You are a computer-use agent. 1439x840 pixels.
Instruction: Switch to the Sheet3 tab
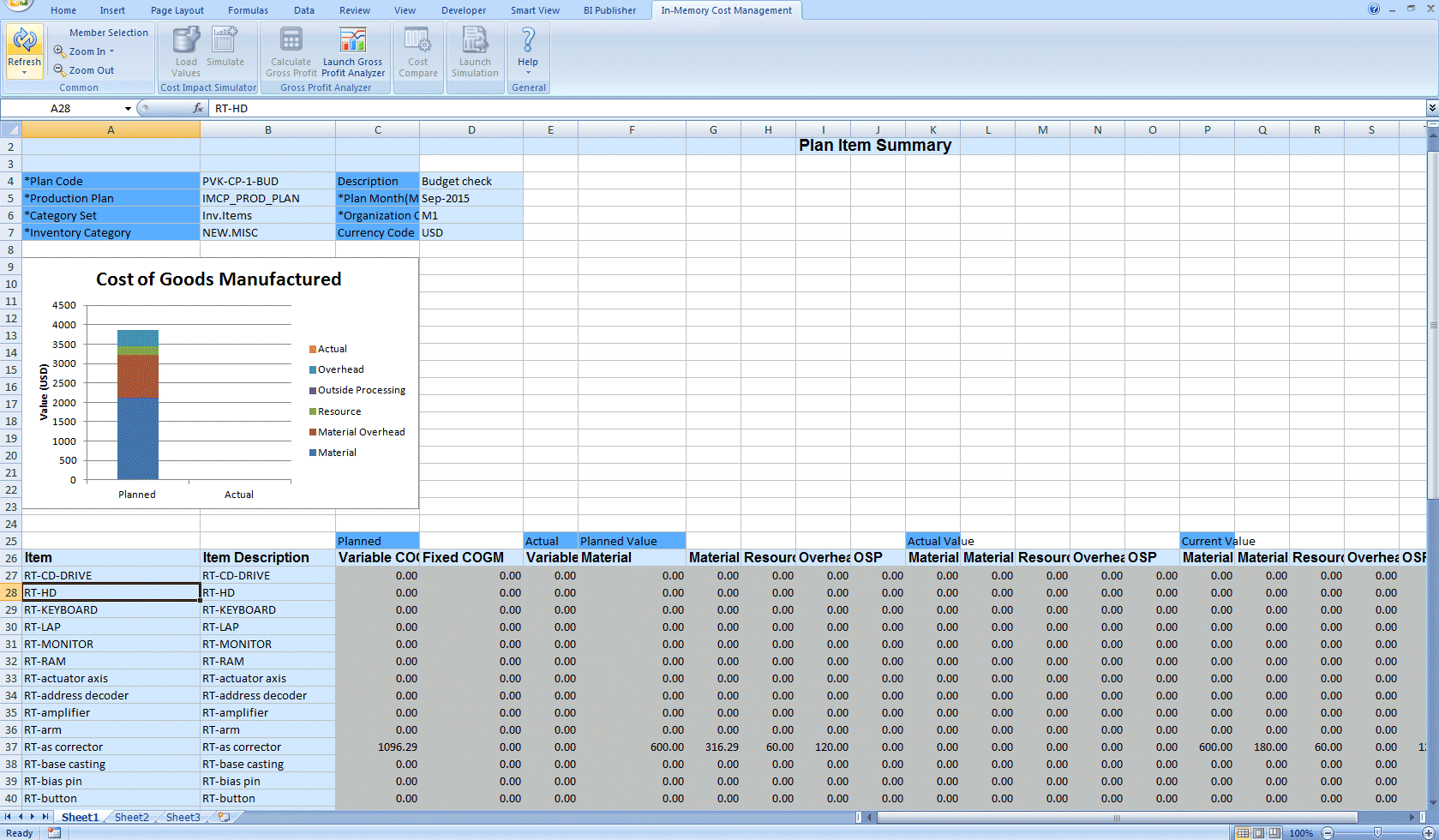[183, 817]
